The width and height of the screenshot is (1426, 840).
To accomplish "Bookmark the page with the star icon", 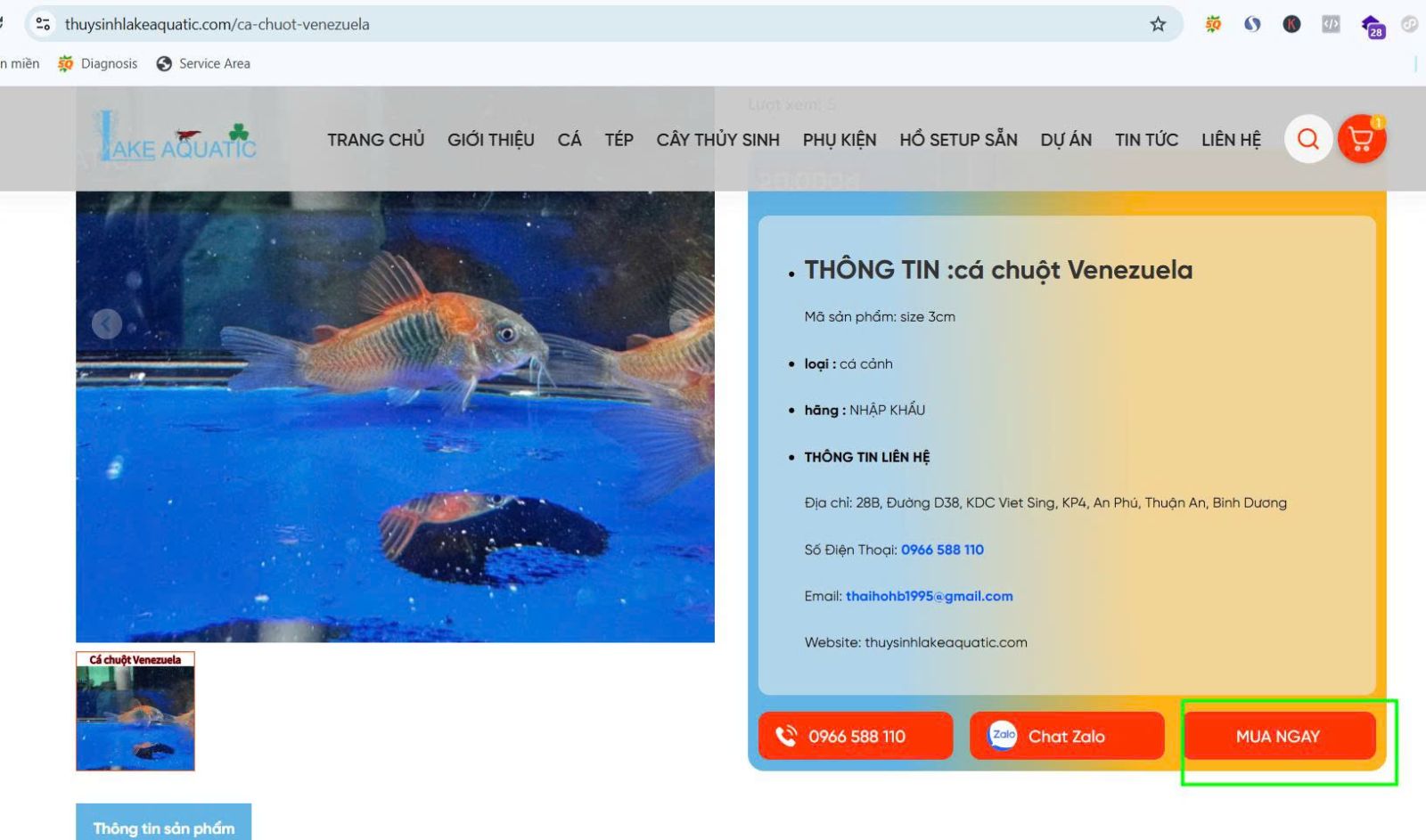I will pyautogui.click(x=1158, y=24).
